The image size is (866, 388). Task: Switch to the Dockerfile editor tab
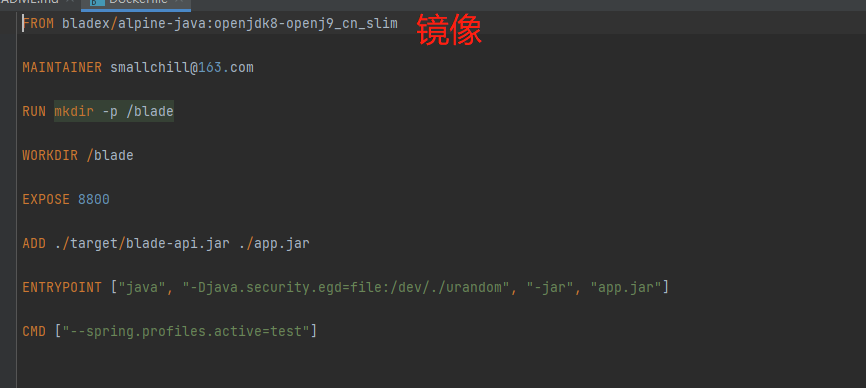(x=136, y=3)
